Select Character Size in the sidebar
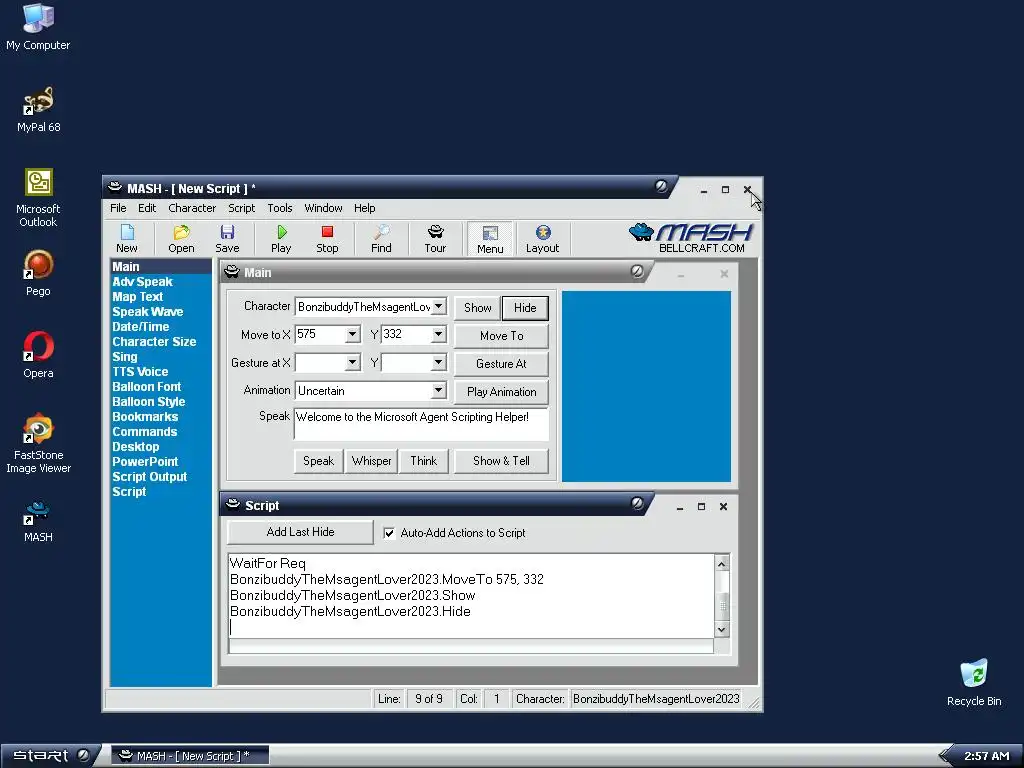 click(x=154, y=342)
